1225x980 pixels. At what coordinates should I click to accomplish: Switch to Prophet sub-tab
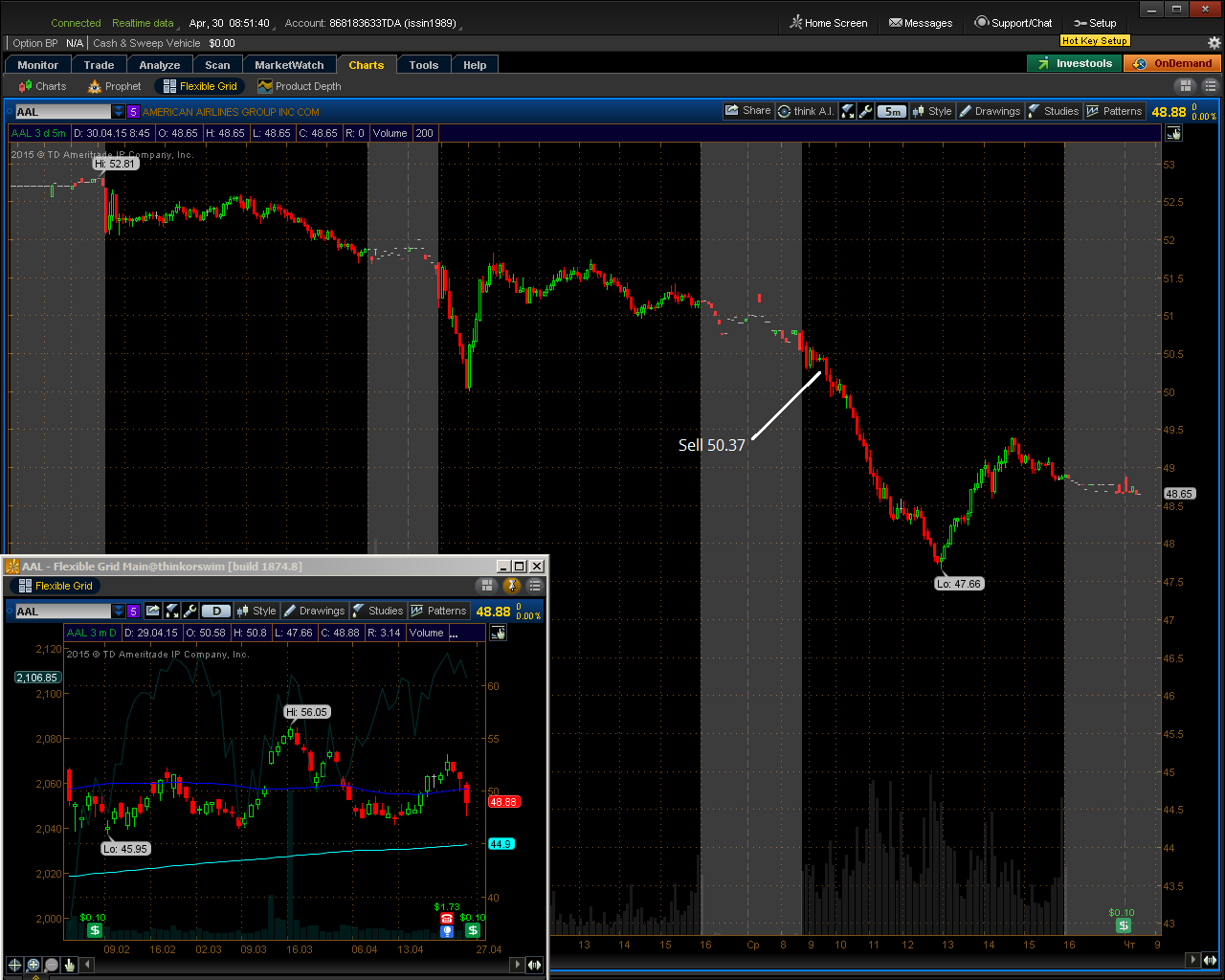pos(114,86)
